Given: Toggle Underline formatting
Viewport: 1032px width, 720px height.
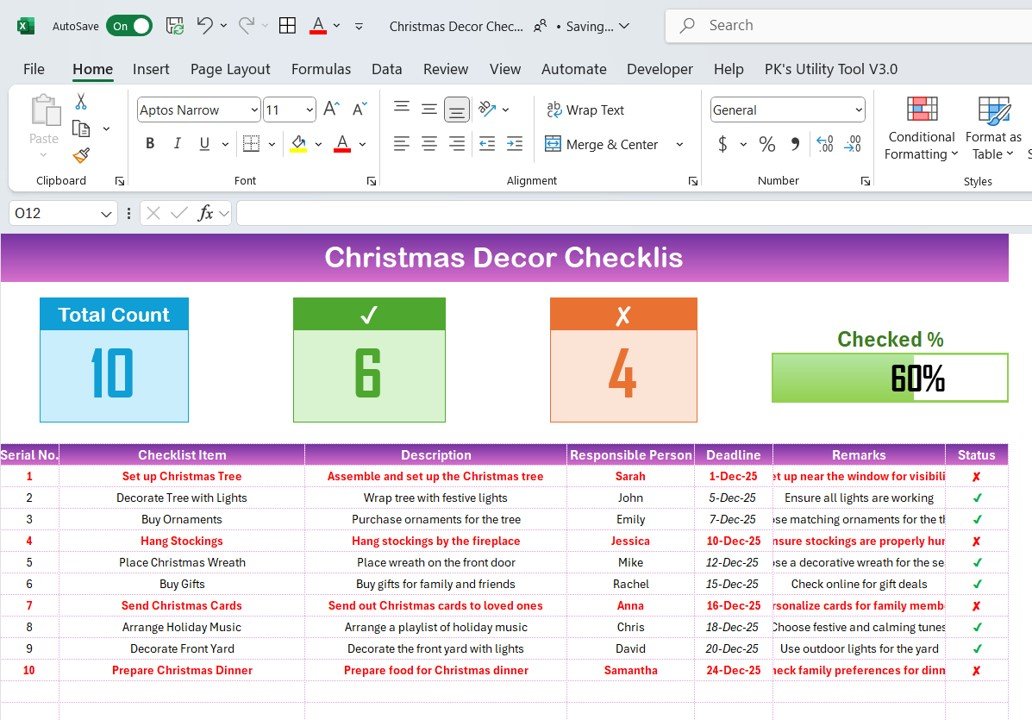Looking at the screenshot, I should pyautogui.click(x=205, y=143).
